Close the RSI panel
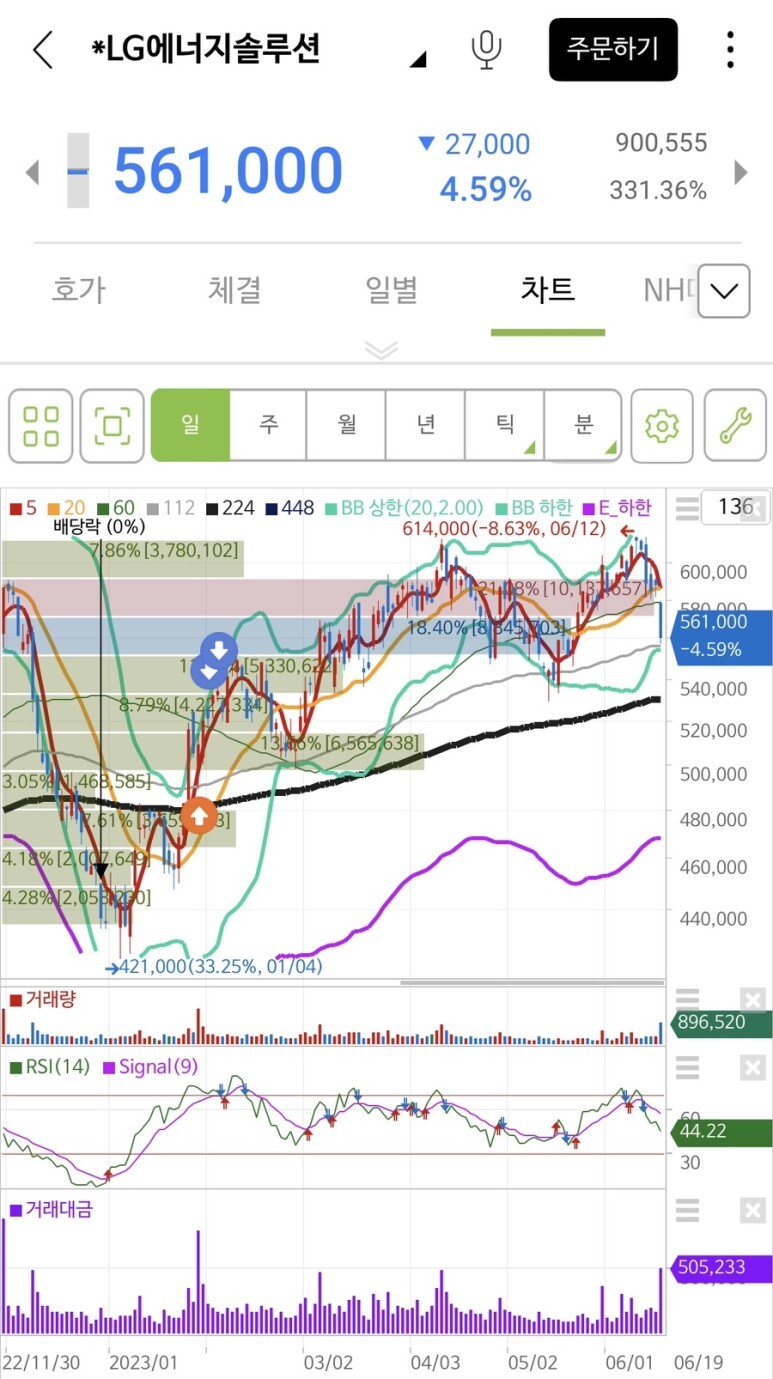This screenshot has width=773, height=1379. coord(753,1068)
